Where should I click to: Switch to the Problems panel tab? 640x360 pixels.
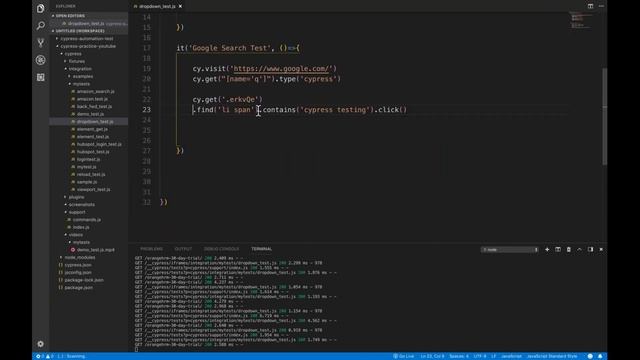151,249
